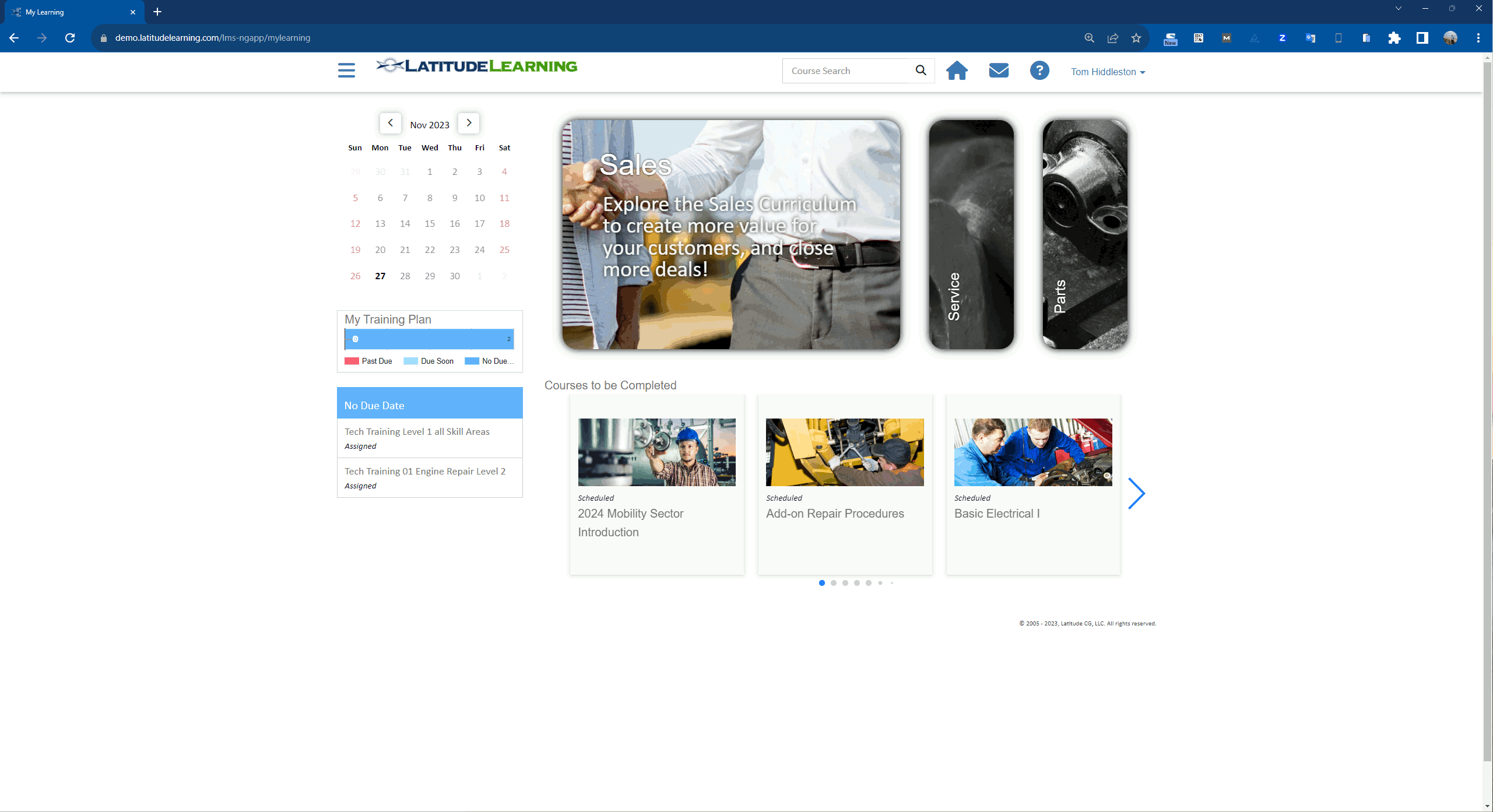
Task: Open the Tom Hiddleston account dropdown
Action: point(1107,72)
